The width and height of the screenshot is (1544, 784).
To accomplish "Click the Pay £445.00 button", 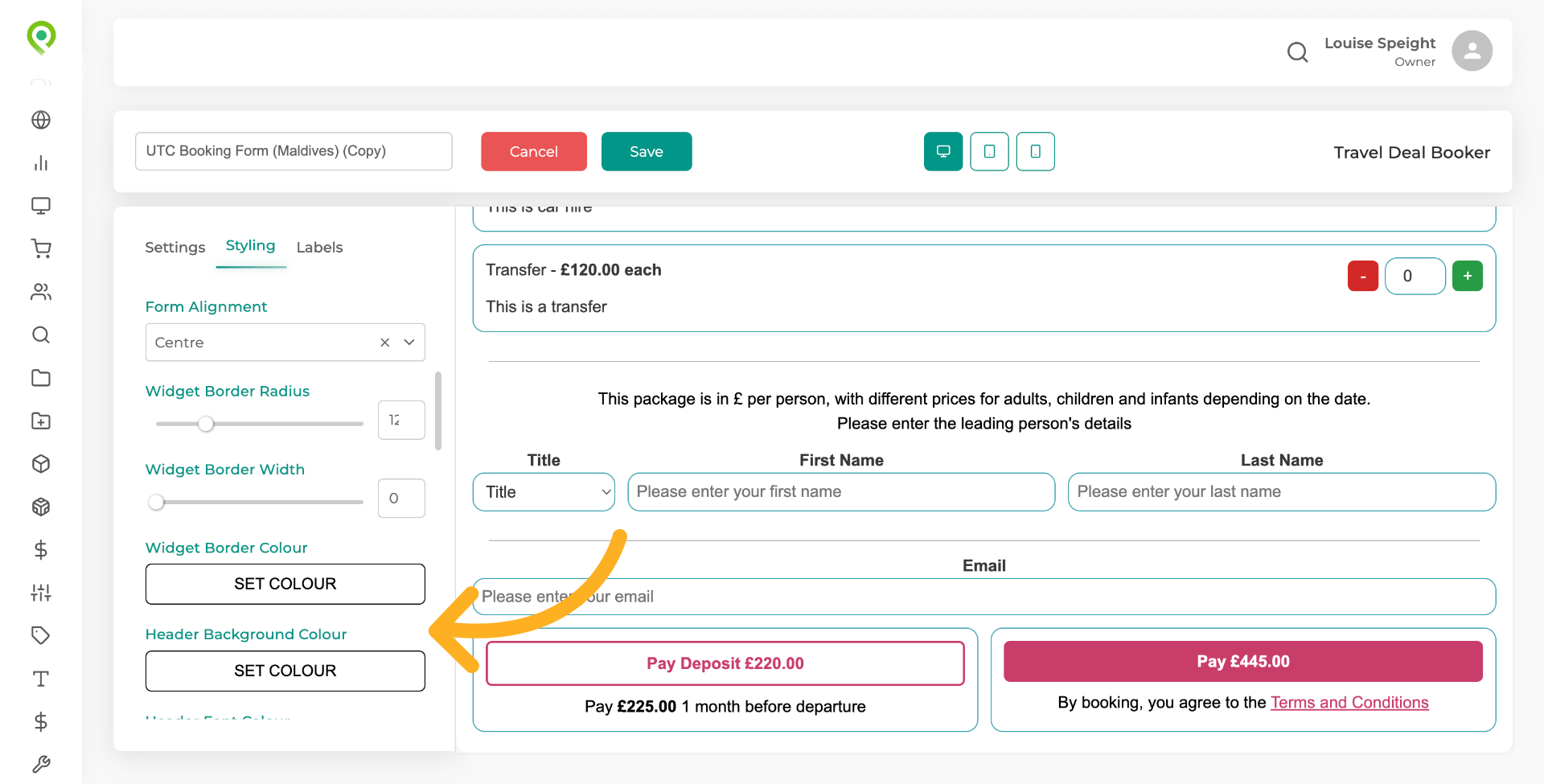I will (1243, 662).
